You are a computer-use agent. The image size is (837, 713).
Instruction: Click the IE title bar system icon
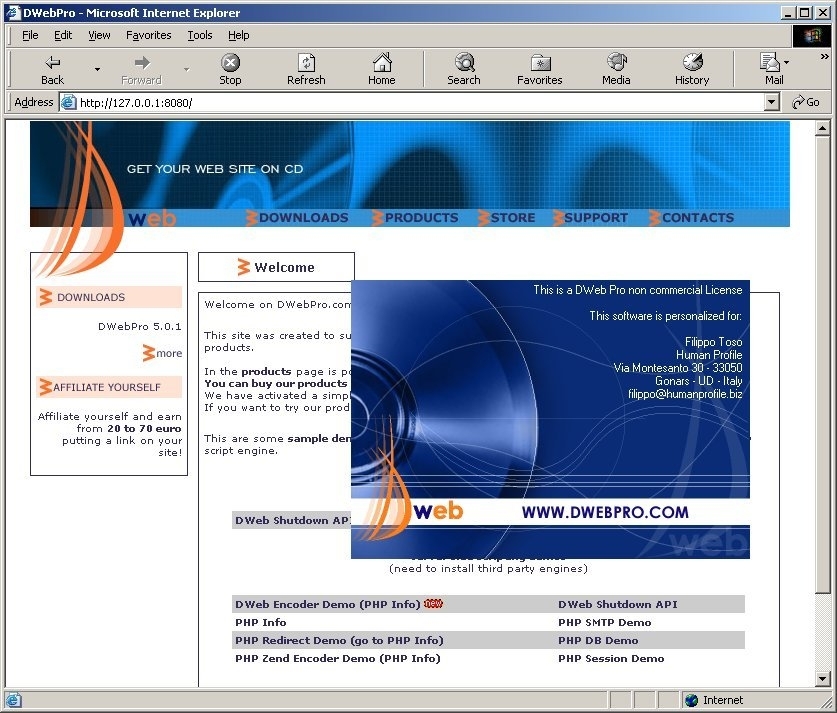coord(13,12)
